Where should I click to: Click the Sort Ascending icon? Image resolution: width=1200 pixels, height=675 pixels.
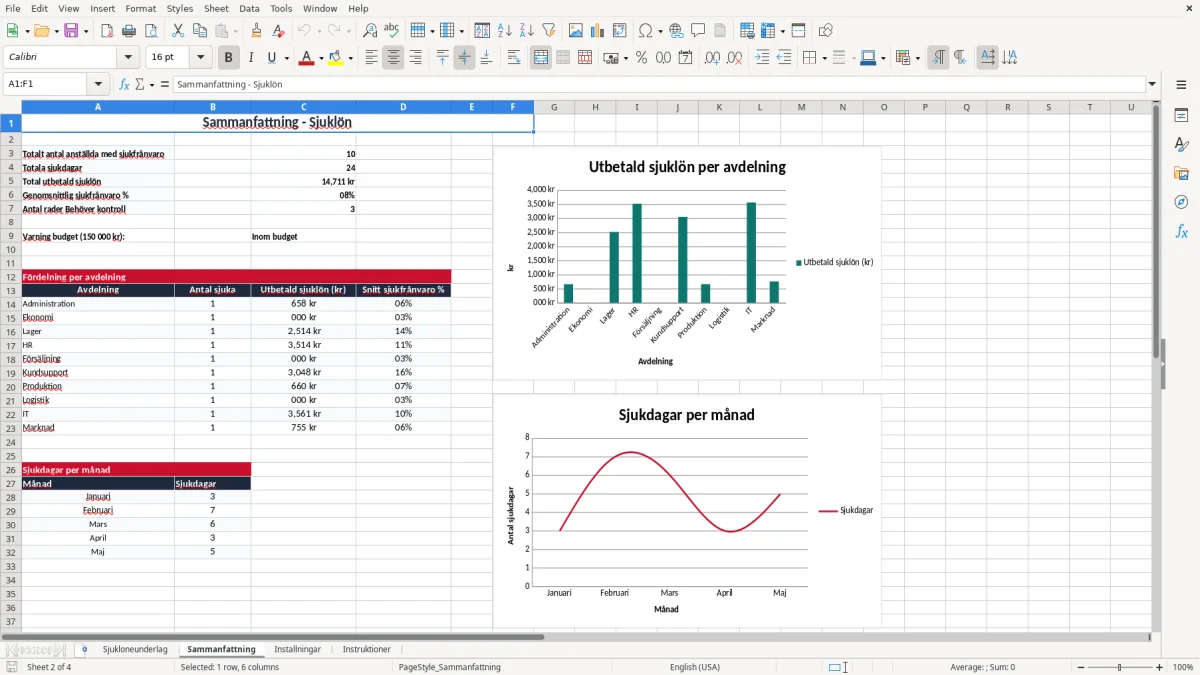[505, 31]
